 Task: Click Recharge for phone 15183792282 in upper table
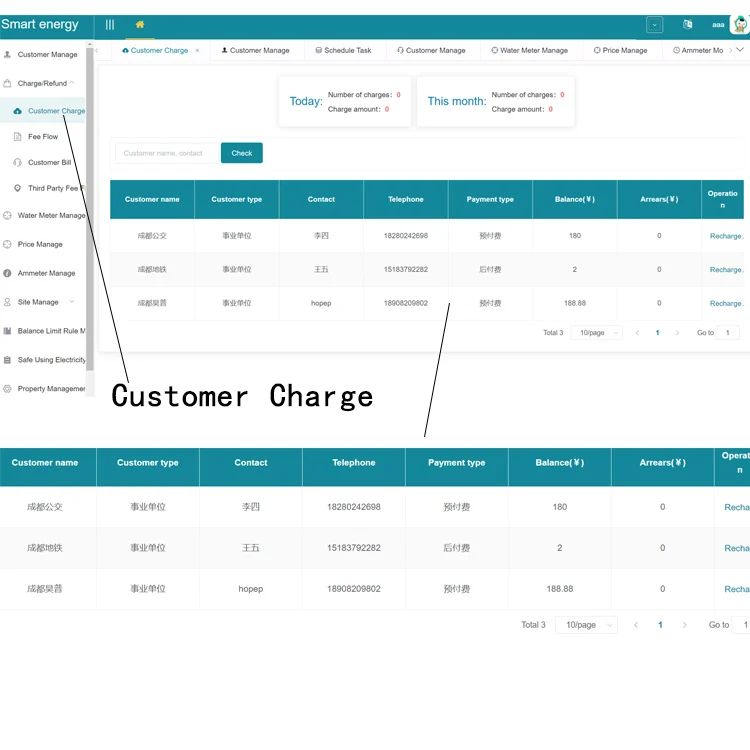(726, 270)
